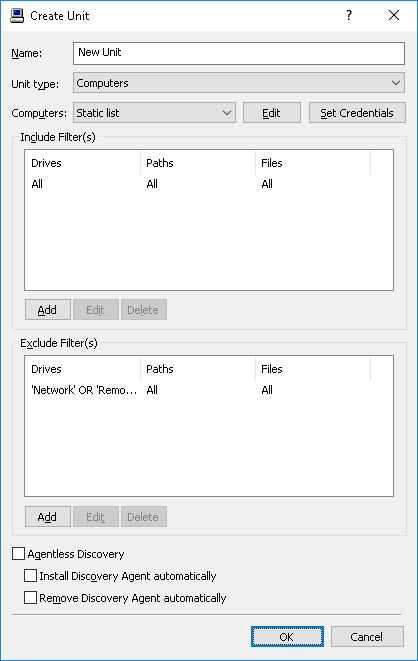Click the question mark help icon
The image size is (418, 661).
coord(349,16)
